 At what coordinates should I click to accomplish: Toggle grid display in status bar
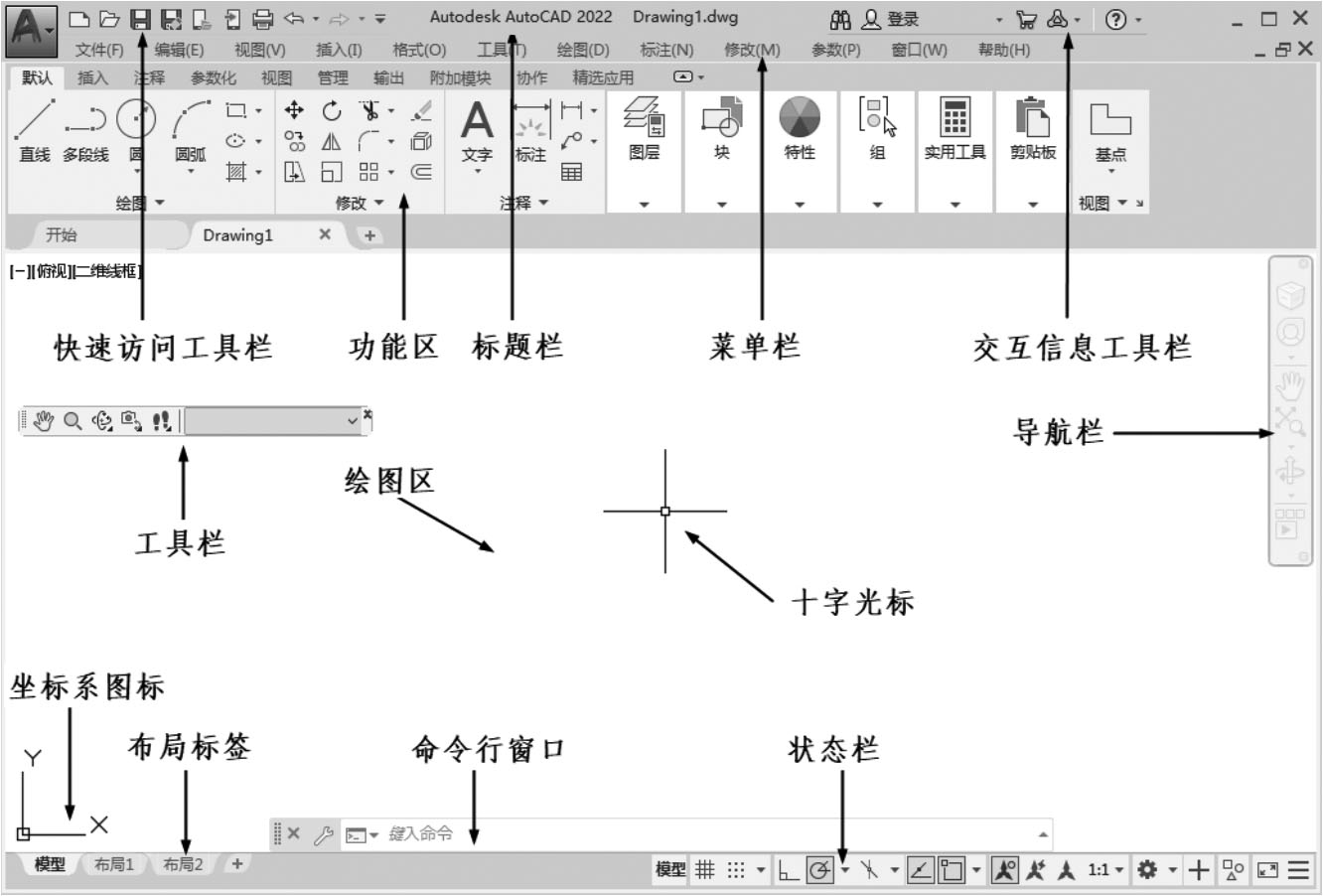tap(704, 870)
